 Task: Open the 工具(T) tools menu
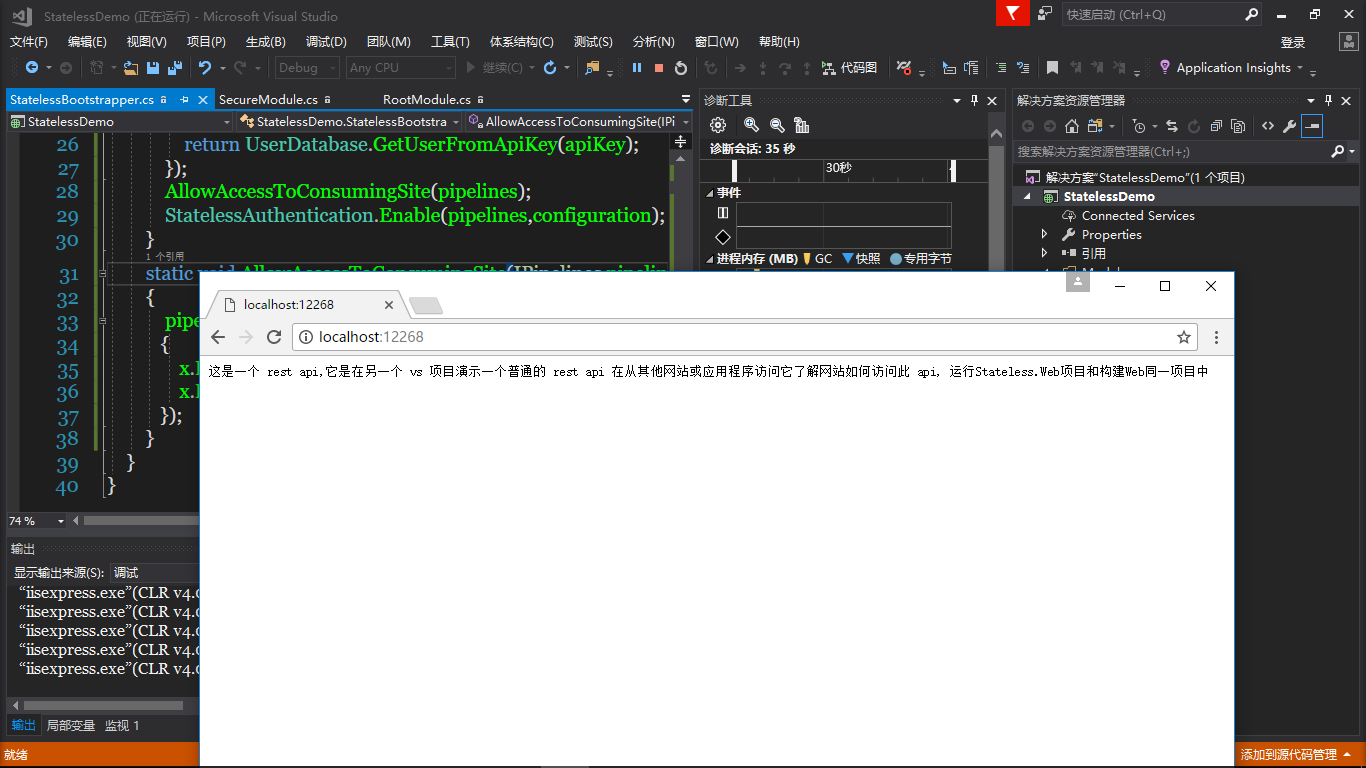point(450,42)
